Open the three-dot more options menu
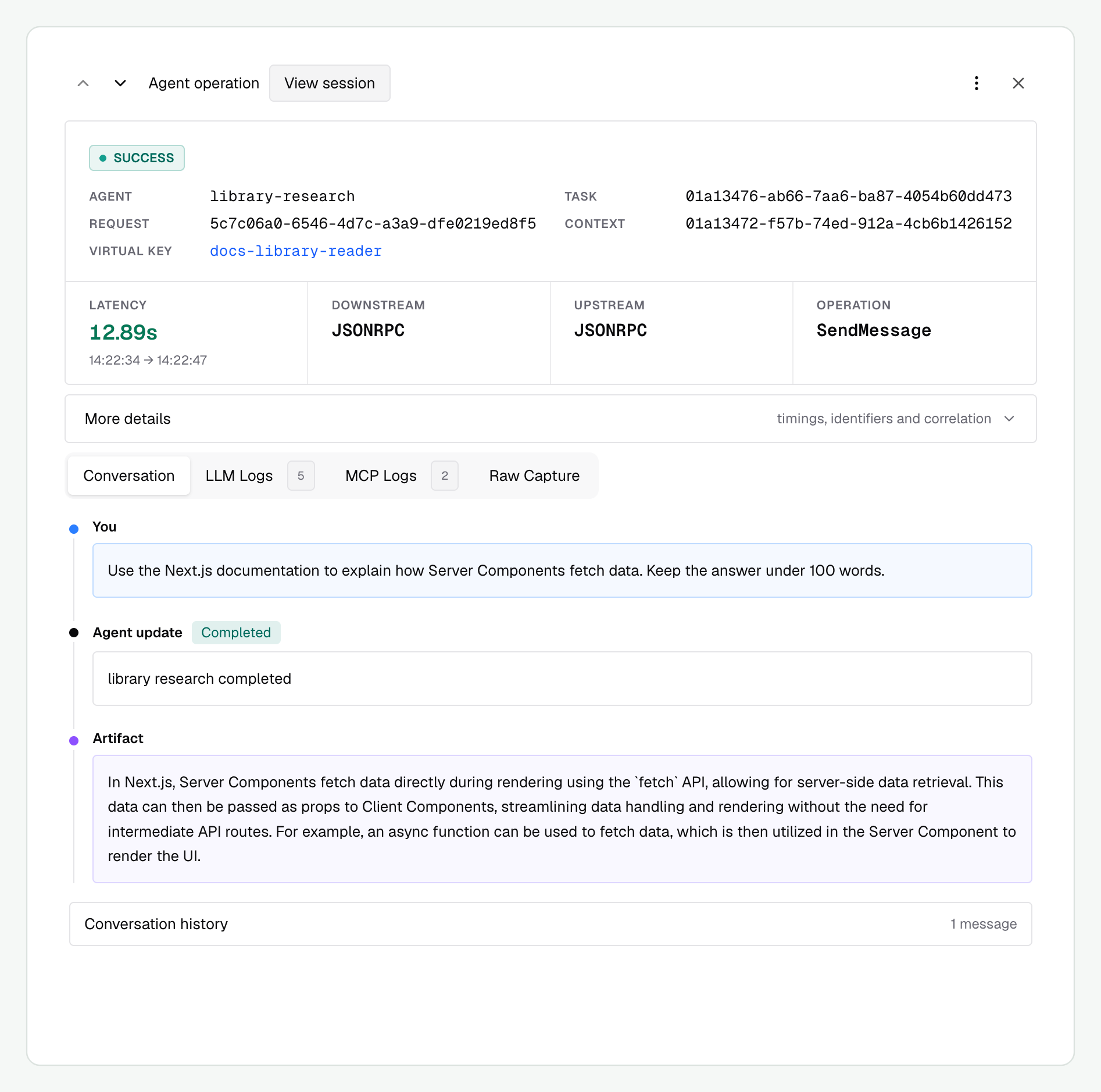 (977, 83)
